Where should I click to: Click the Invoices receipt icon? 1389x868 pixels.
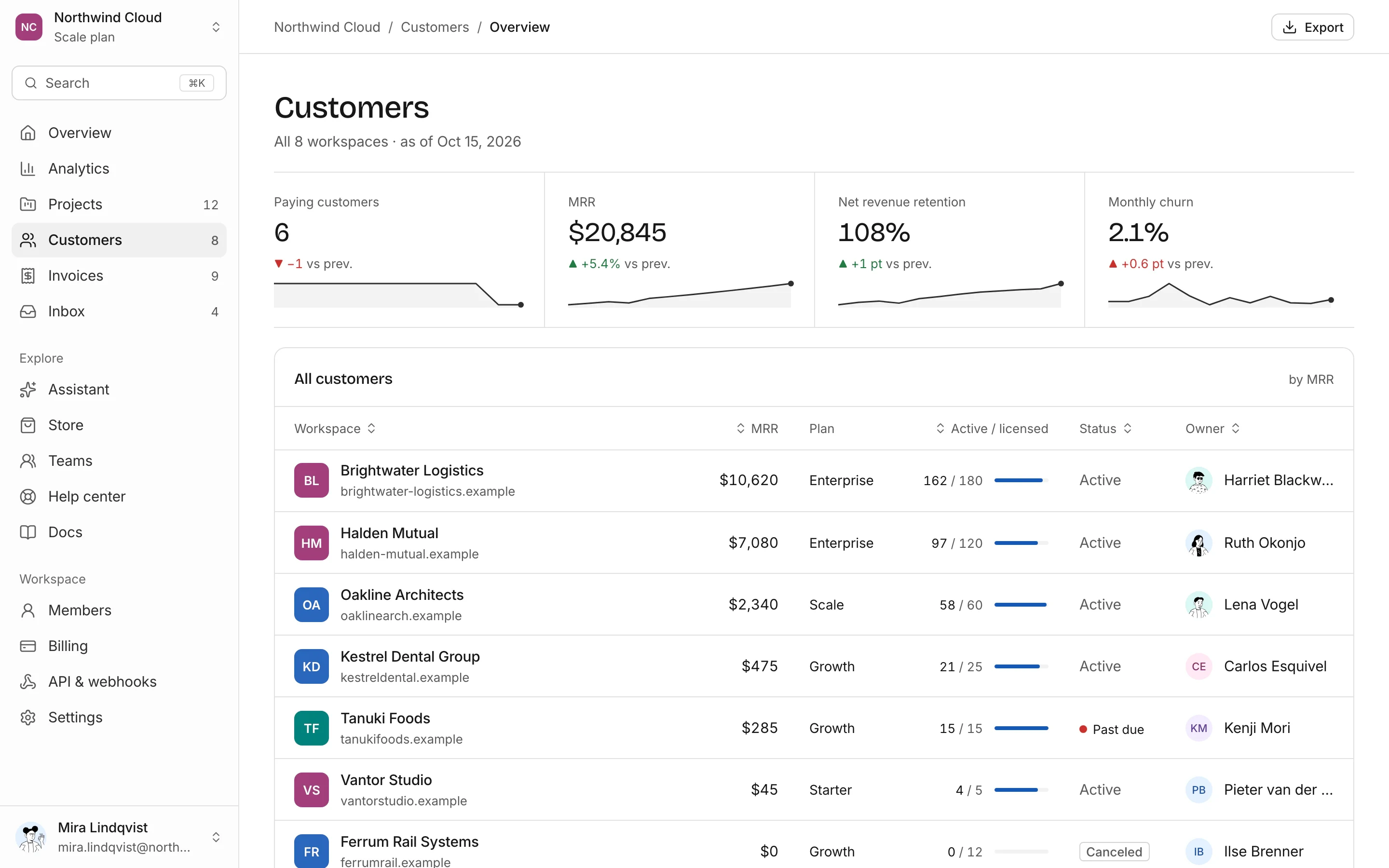tap(27, 275)
